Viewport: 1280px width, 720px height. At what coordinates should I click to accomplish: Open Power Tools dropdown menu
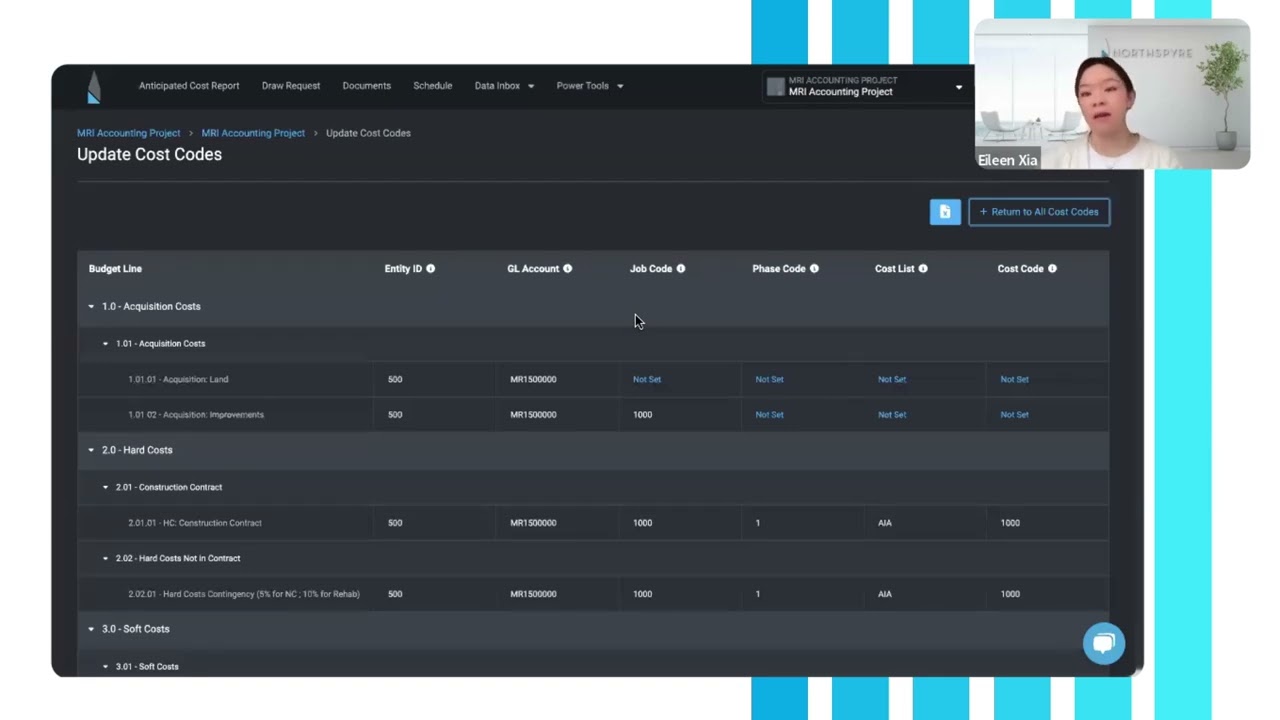click(x=590, y=86)
